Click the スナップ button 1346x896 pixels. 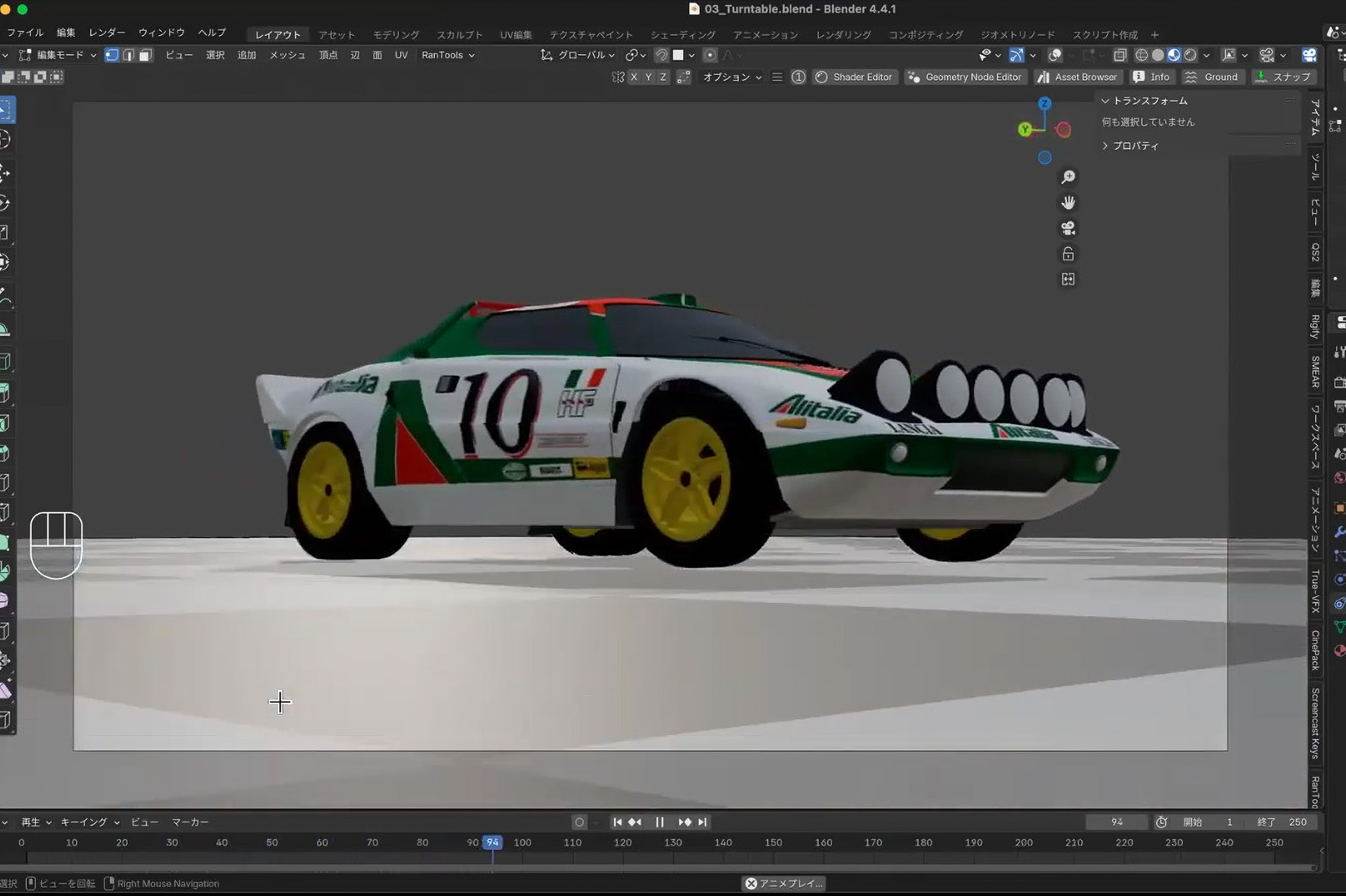pyautogui.click(x=1283, y=77)
